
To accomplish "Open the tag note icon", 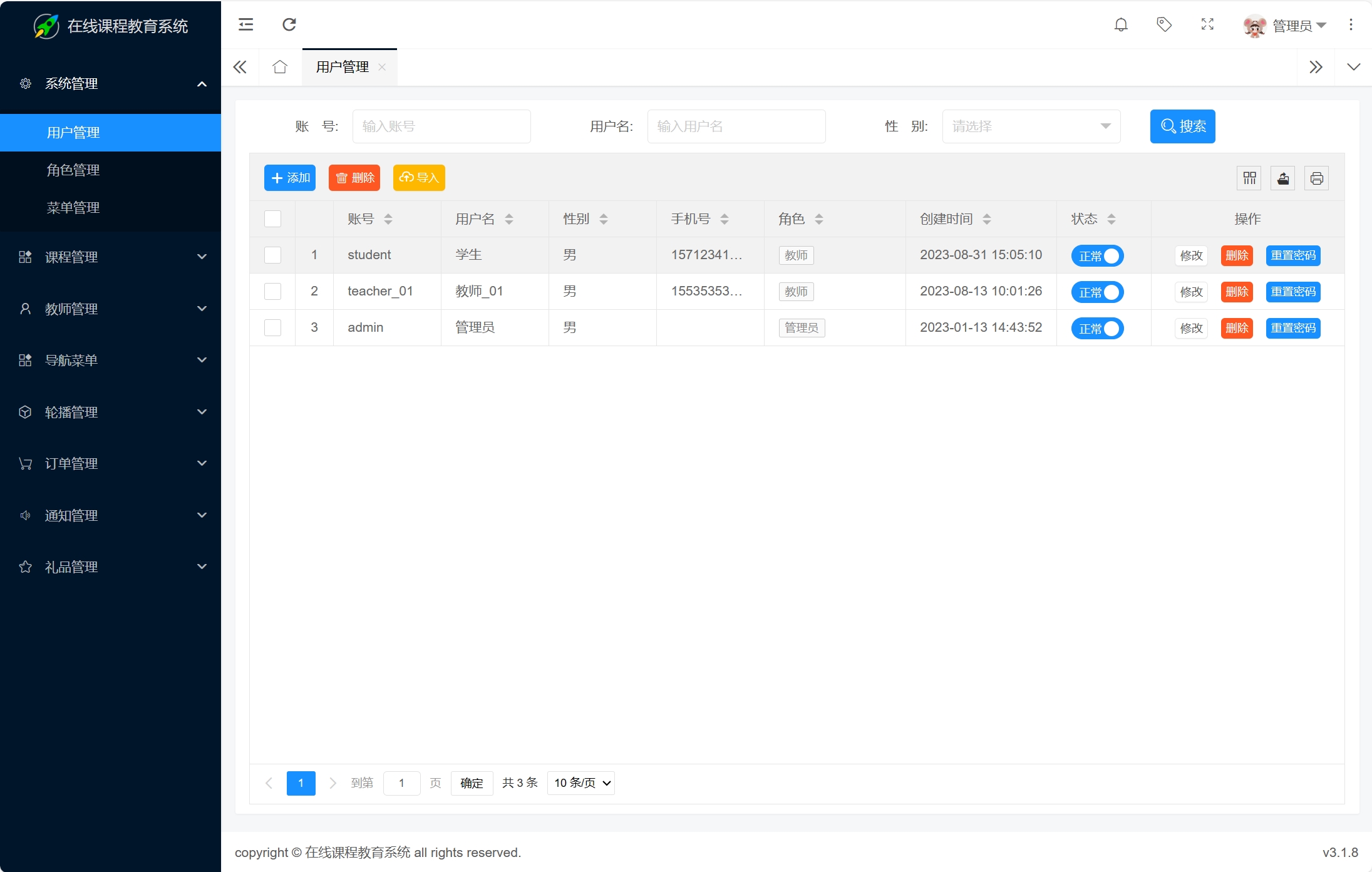I will tap(1164, 25).
